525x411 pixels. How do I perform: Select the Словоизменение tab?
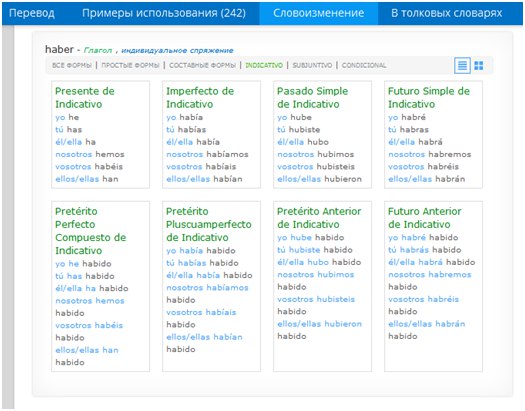point(318,13)
